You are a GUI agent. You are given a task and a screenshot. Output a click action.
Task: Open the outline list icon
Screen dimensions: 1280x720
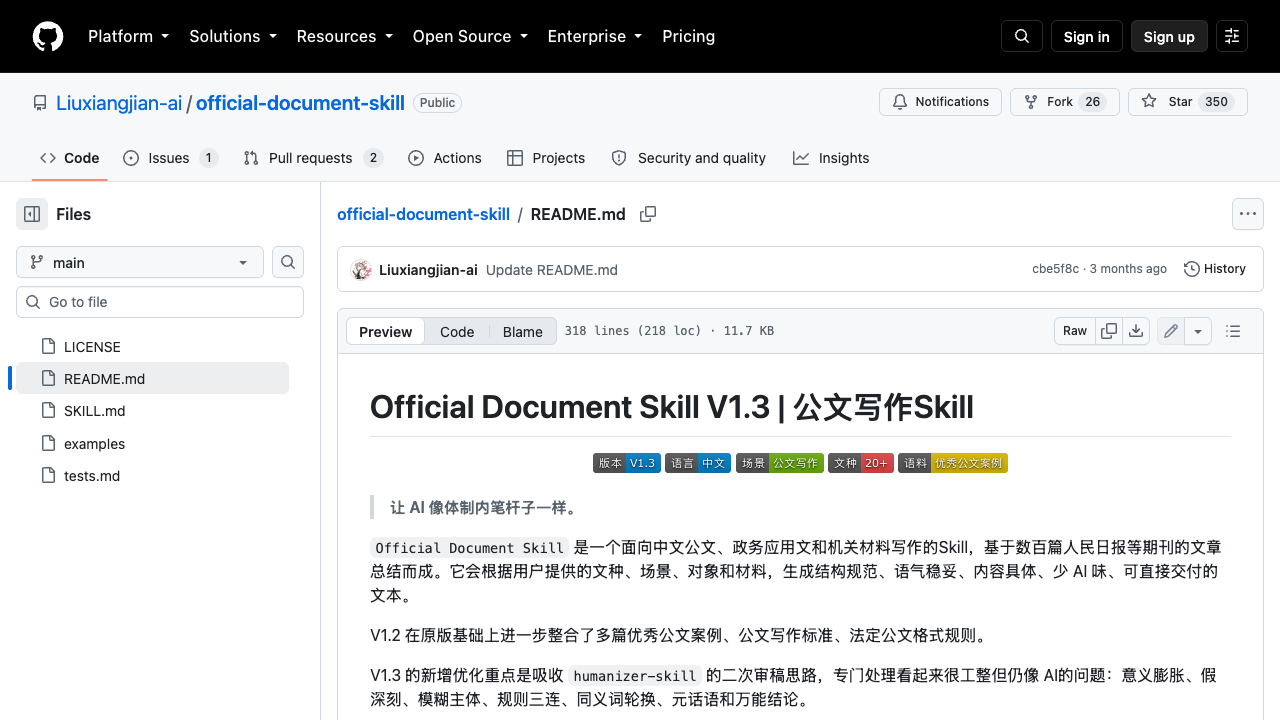tap(1233, 331)
